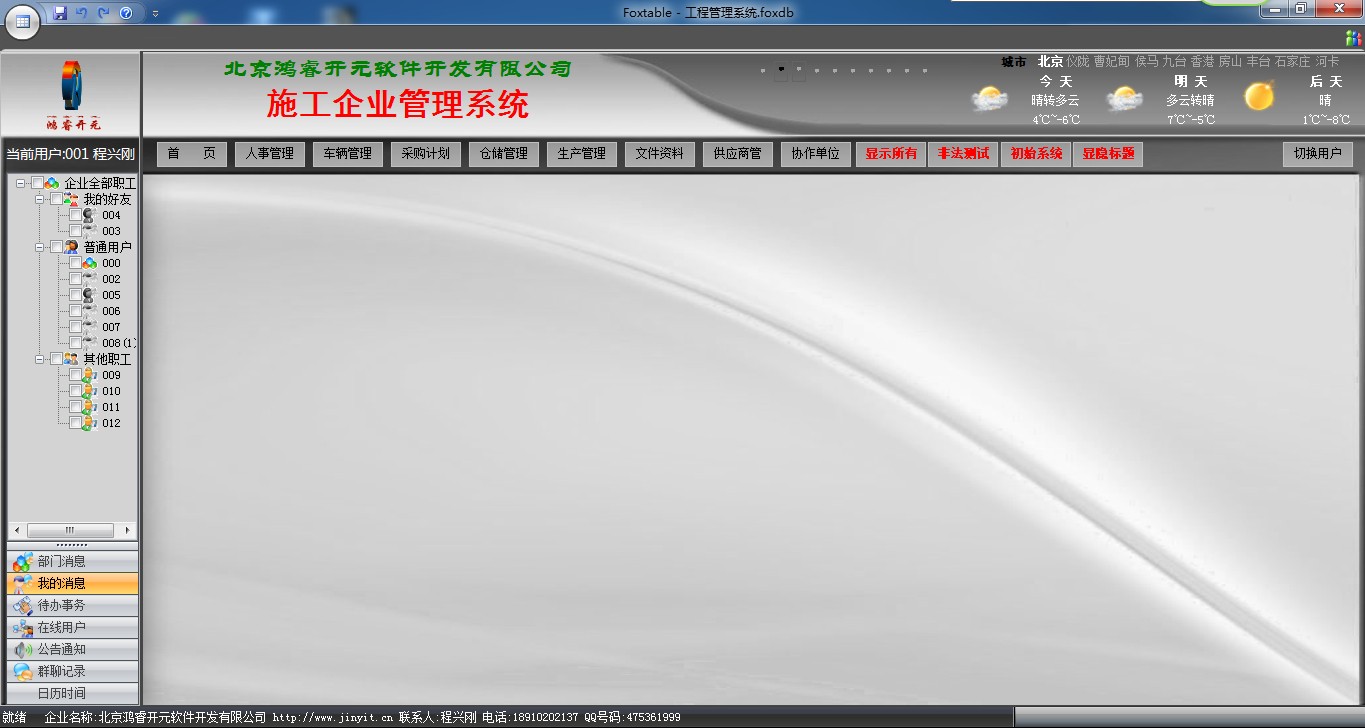1365x728 pixels.
Task: Open the 协作单位 menu
Action: [816, 154]
